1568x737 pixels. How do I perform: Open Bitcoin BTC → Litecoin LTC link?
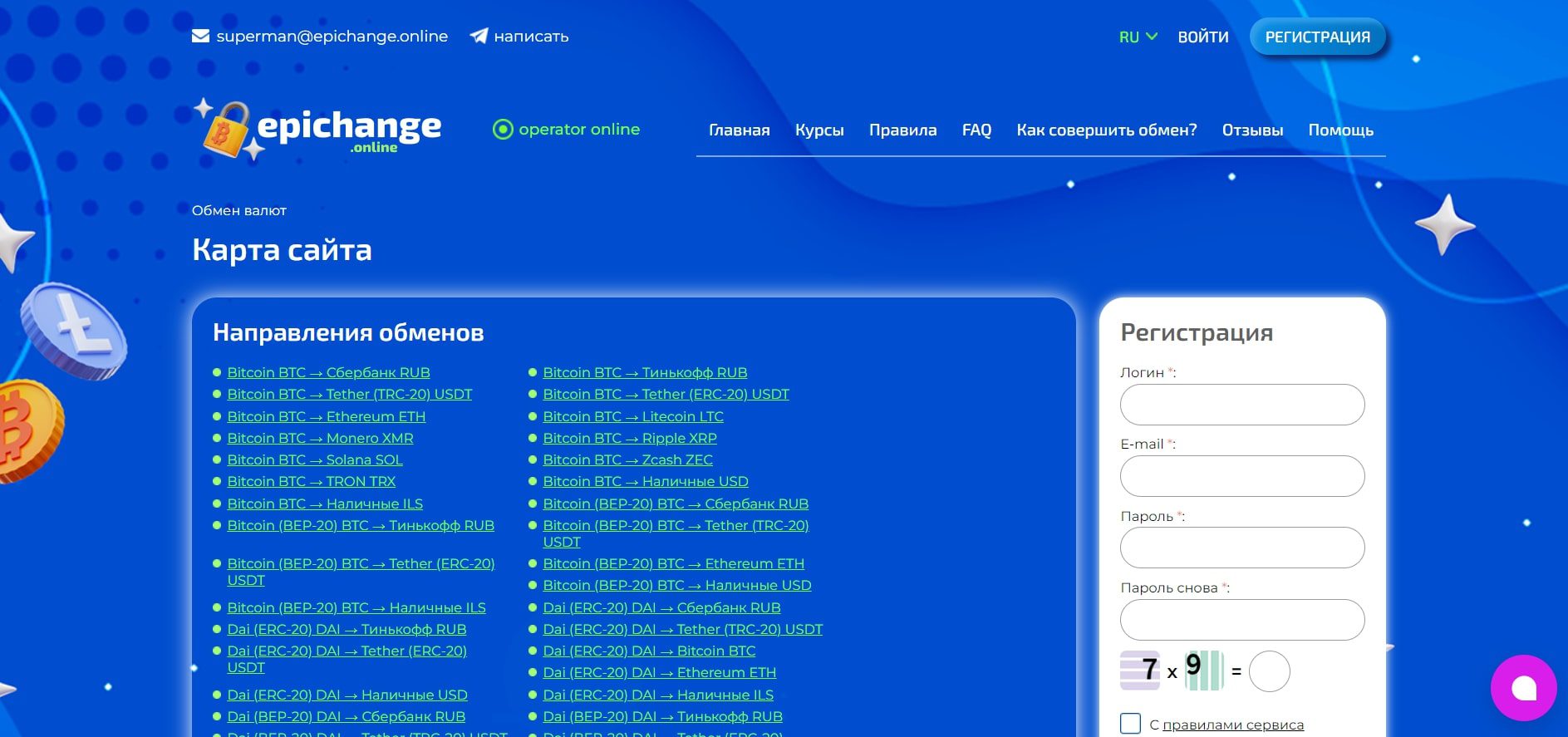[x=633, y=416]
